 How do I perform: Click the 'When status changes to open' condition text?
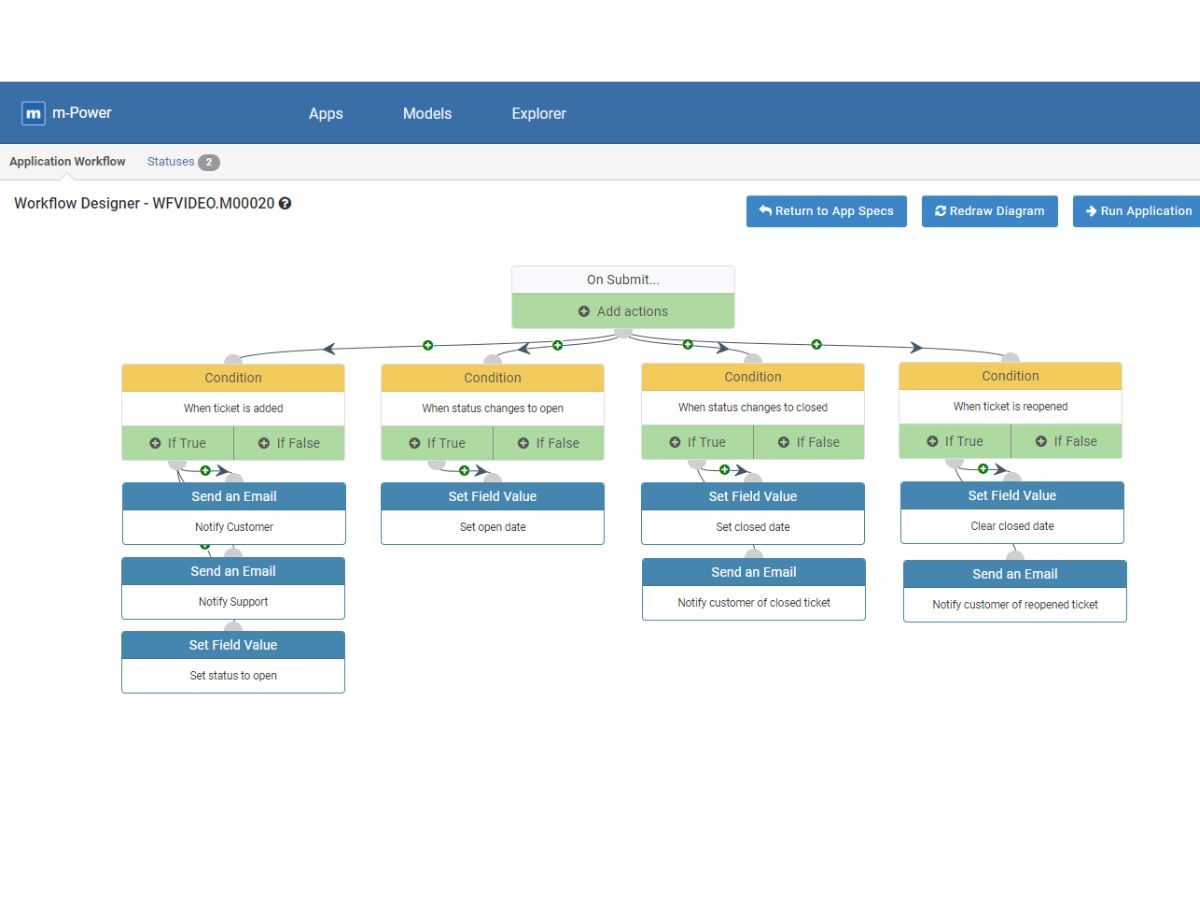click(x=493, y=408)
